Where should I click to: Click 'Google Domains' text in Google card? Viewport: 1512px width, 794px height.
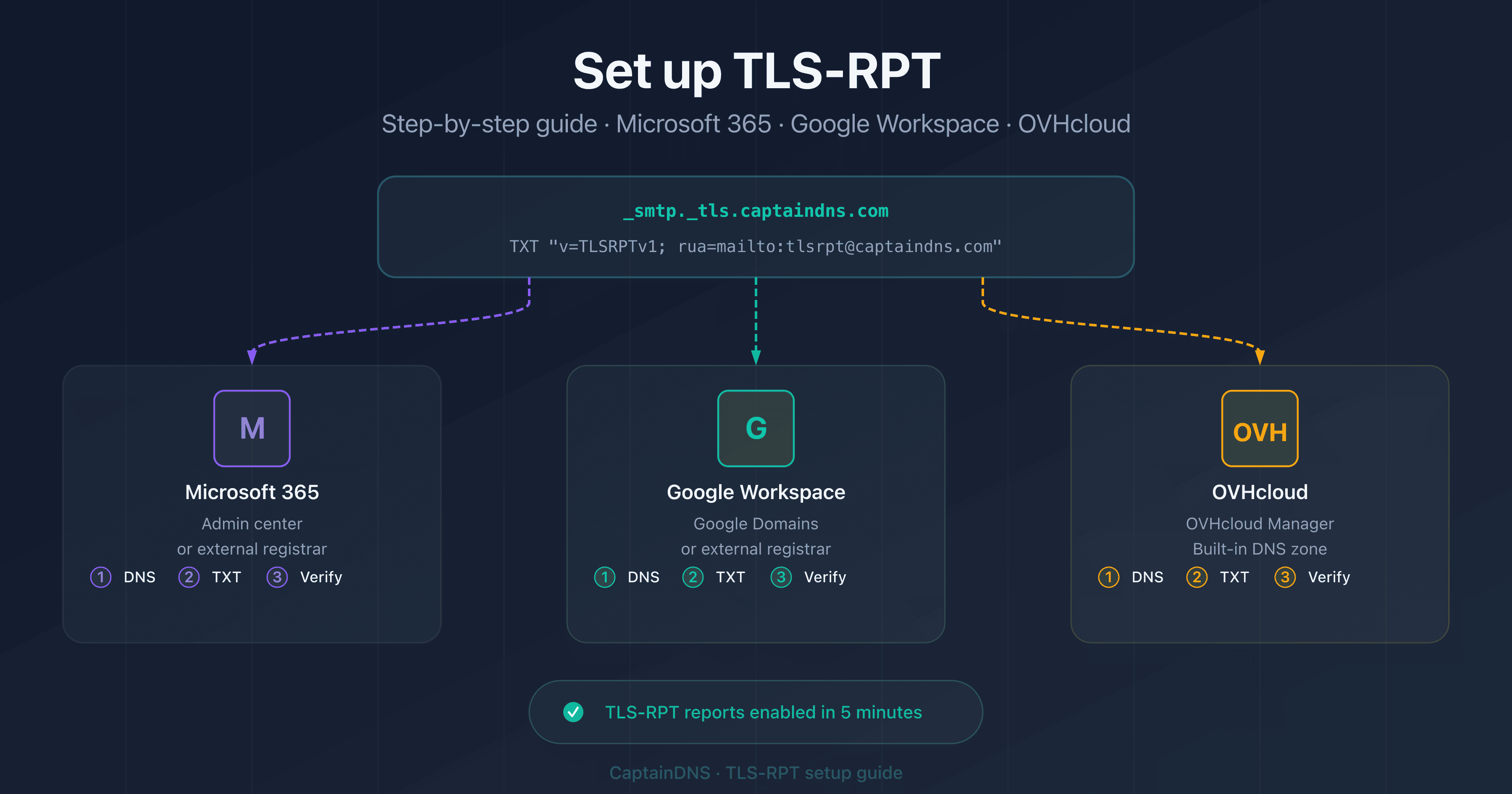pyautogui.click(x=756, y=523)
